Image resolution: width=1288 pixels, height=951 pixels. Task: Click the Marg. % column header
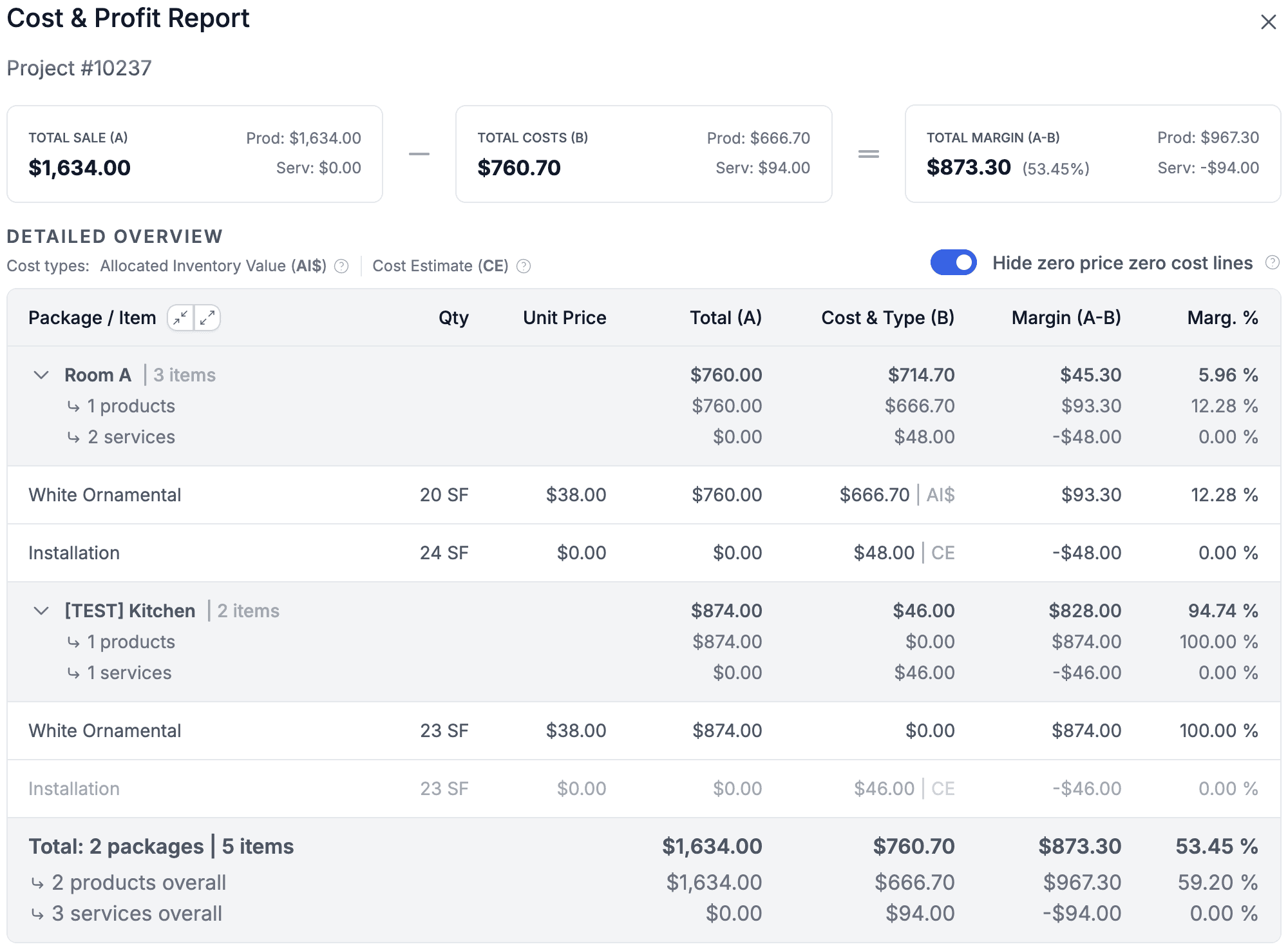1222,318
